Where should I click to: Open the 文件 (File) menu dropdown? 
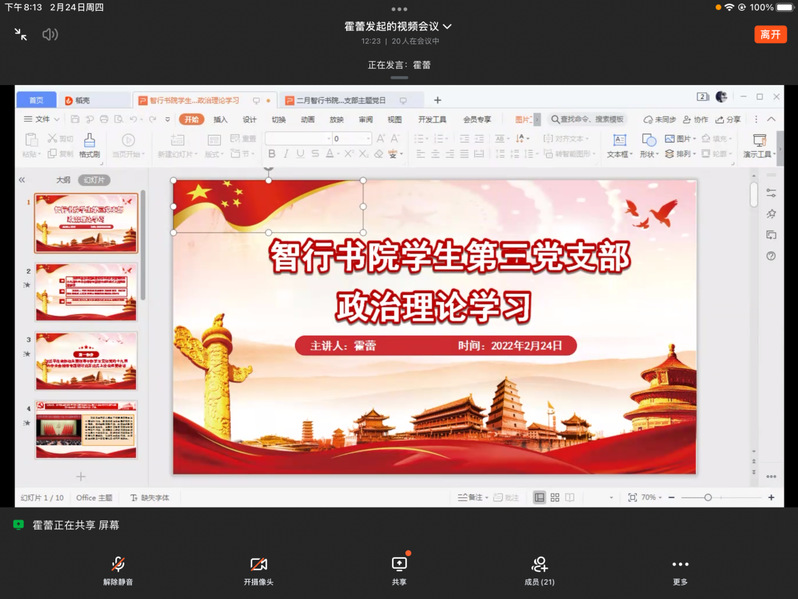pos(42,119)
